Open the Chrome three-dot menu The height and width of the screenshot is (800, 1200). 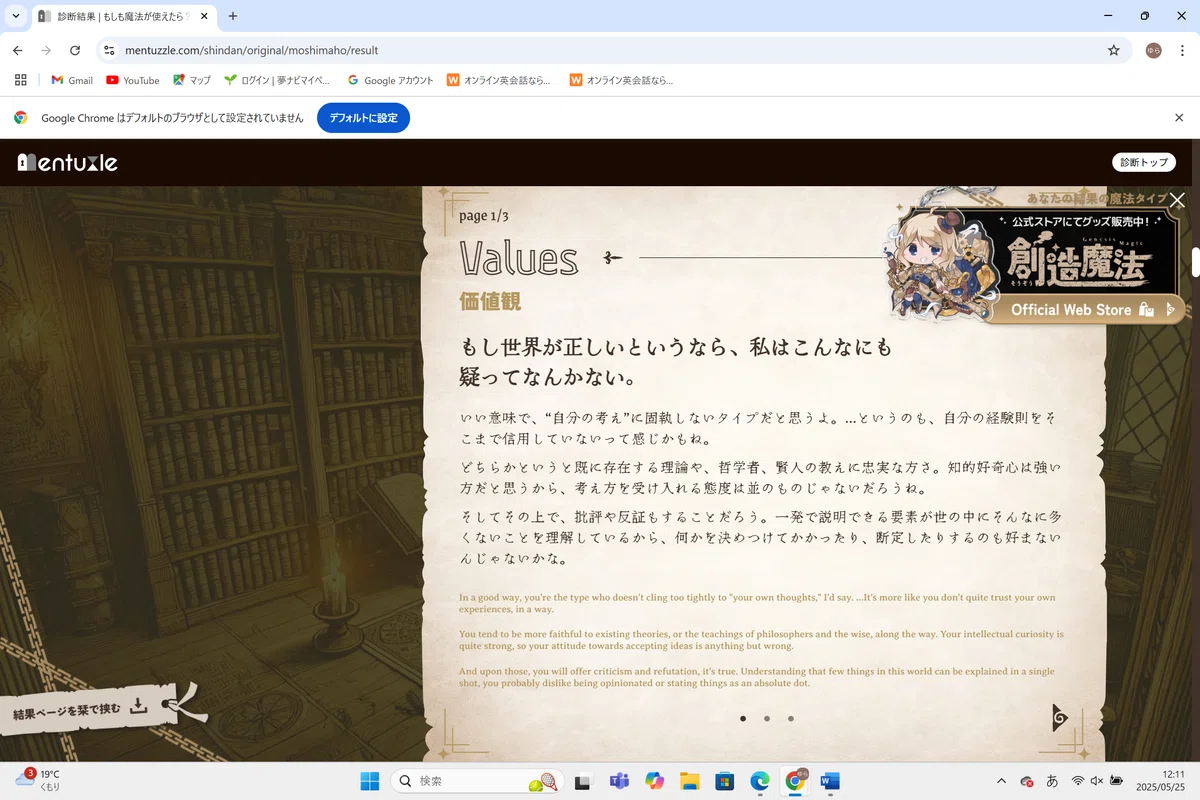(1182, 50)
